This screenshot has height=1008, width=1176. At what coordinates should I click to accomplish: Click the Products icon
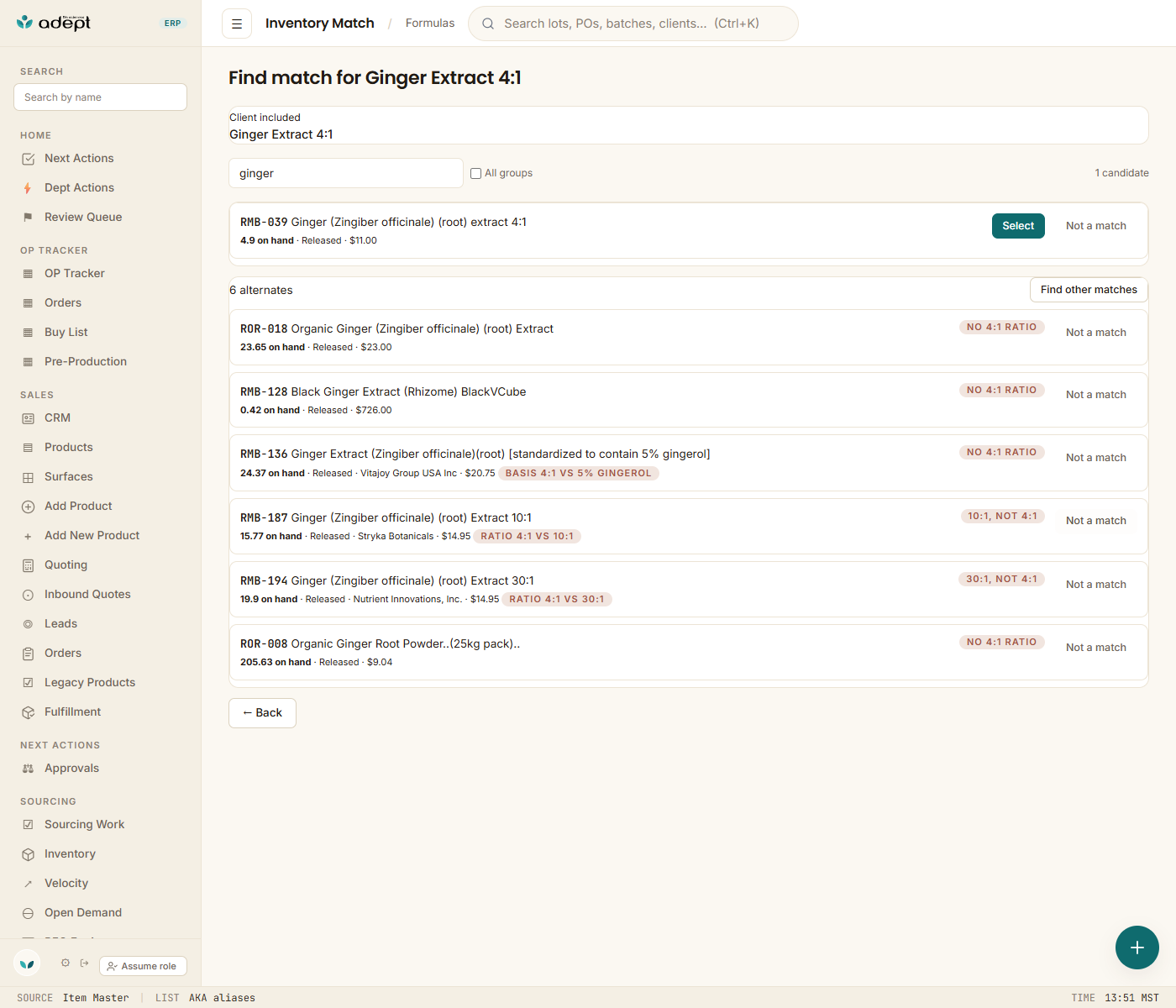(28, 448)
